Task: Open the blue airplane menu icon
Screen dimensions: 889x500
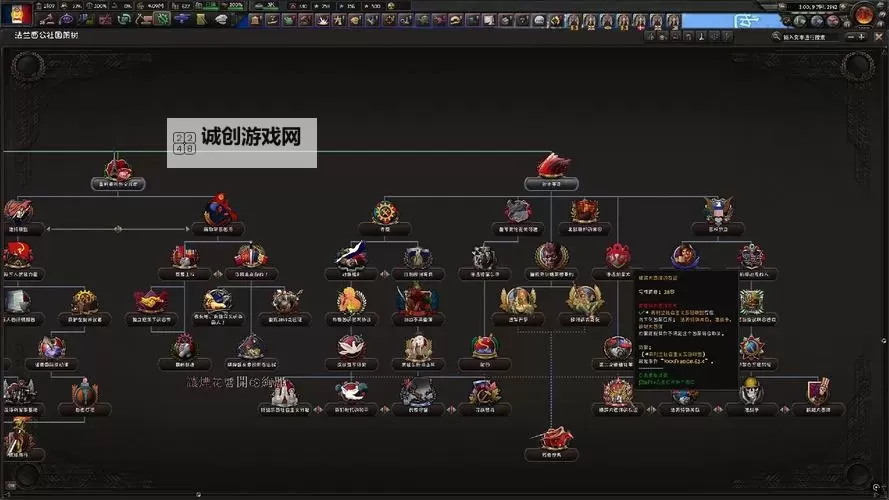Action: [182, 20]
